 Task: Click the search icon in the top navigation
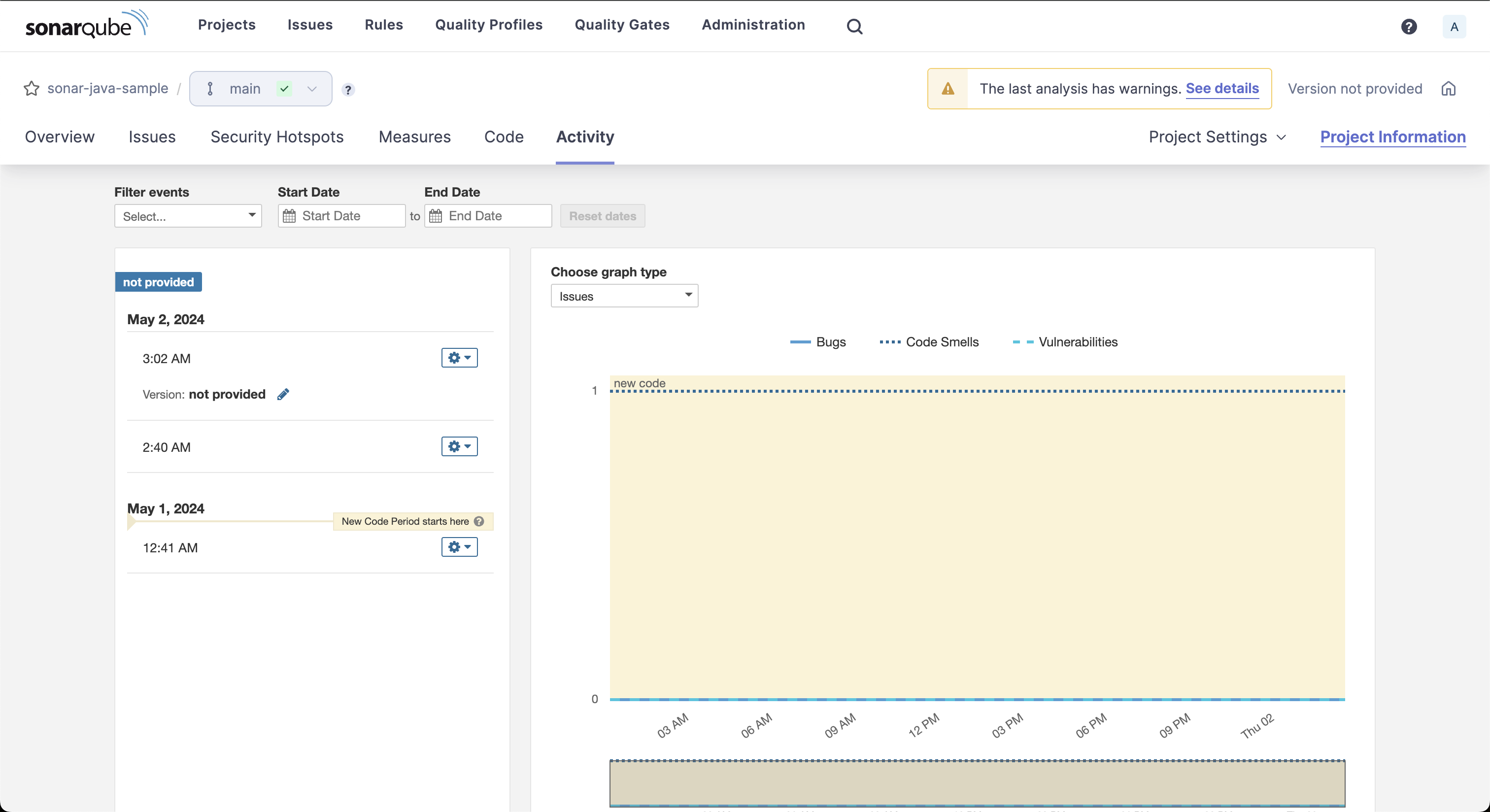pyautogui.click(x=854, y=26)
